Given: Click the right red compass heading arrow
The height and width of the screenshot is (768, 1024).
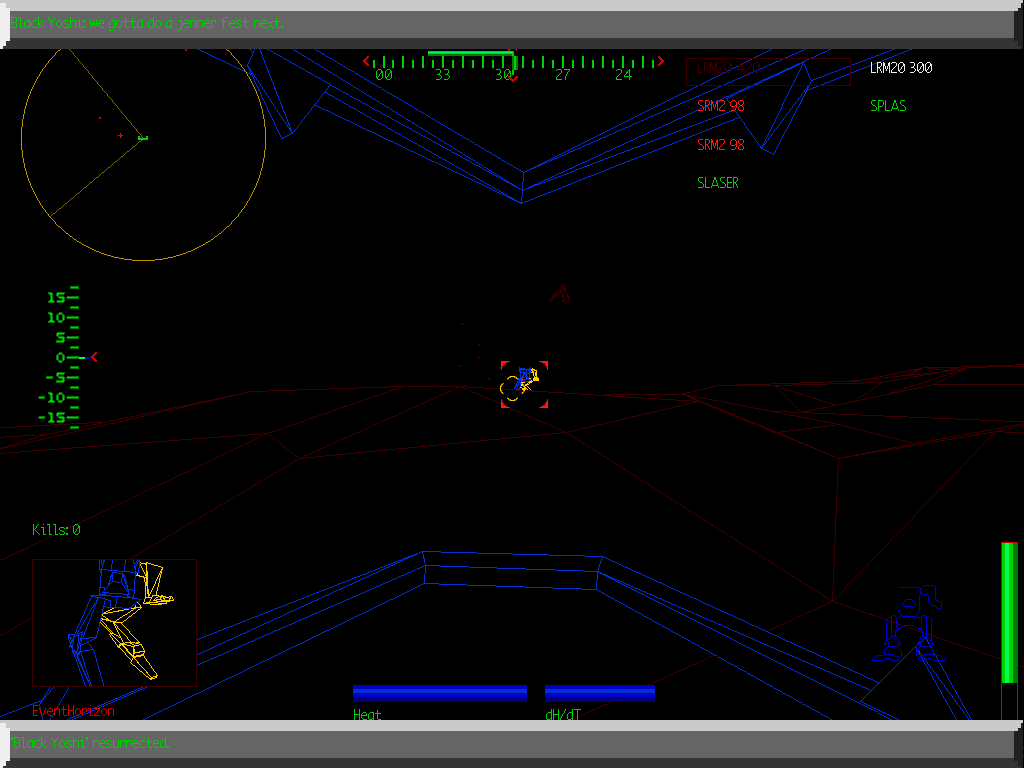Looking at the screenshot, I should [x=659, y=60].
